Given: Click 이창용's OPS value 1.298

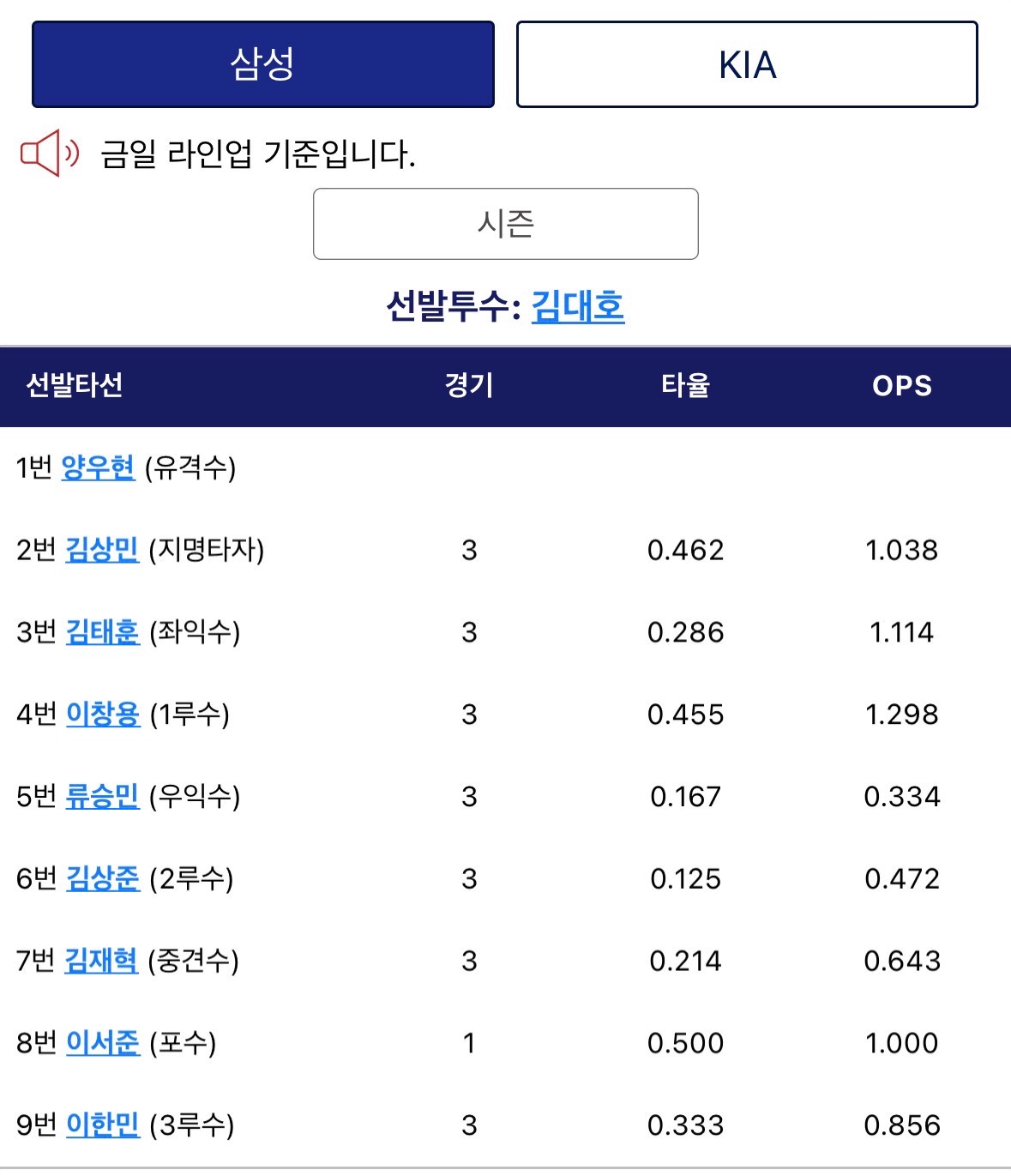Looking at the screenshot, I should (902, 715).
